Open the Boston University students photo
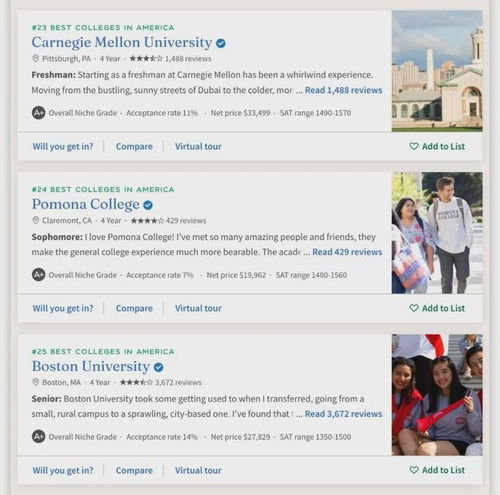Viewport: 500px width, 495px height. (437, 395)
